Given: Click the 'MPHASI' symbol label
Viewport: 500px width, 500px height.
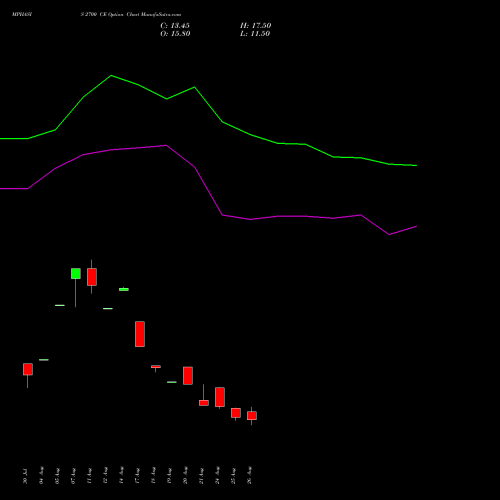Looking at the screenshot, I should [x=22, y=15].
